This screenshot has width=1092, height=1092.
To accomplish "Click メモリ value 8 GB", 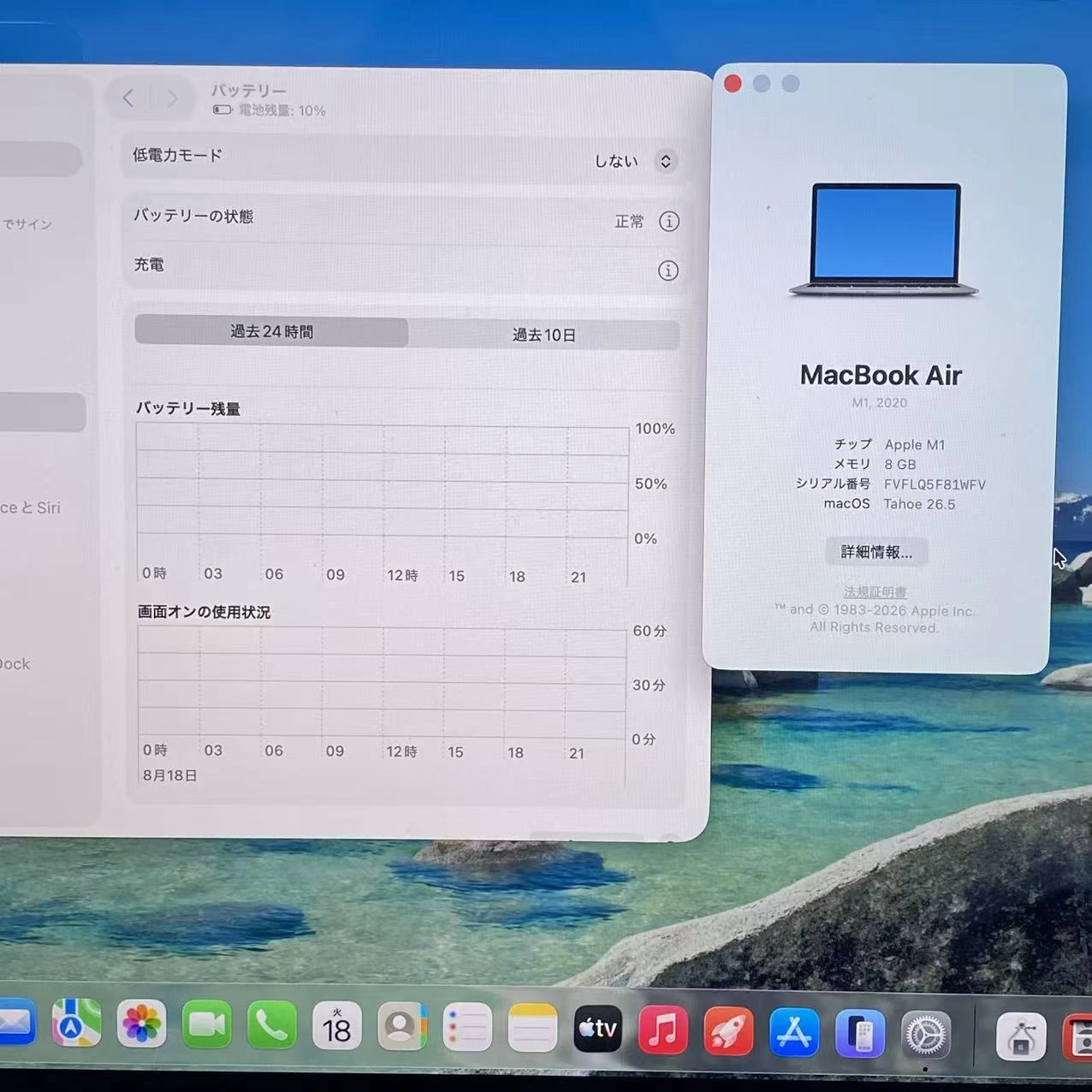I will (x=900, y=465).
